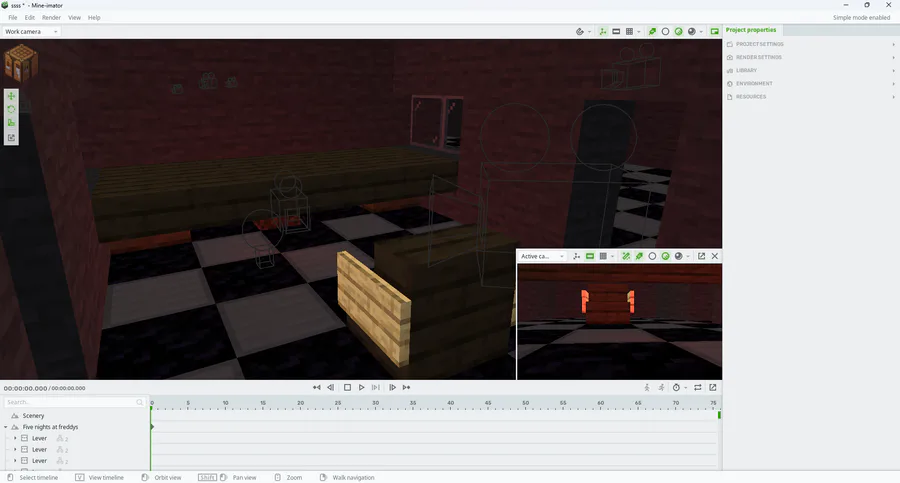Select textured shading in secondary view
Screen dimensions: 900x483
[665, 256]
